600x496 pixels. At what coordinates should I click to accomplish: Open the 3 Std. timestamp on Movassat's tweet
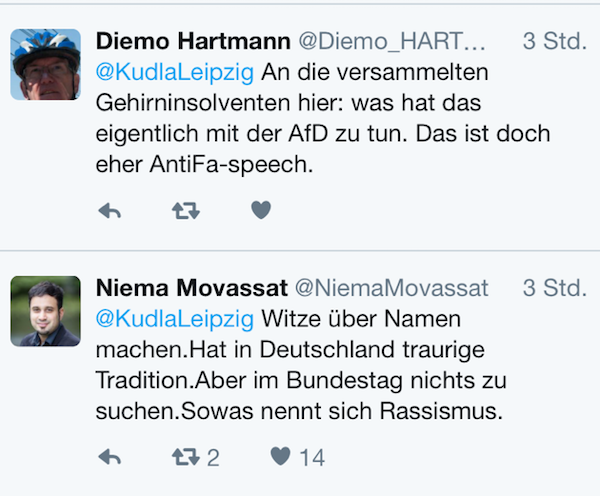click(554, 288)
